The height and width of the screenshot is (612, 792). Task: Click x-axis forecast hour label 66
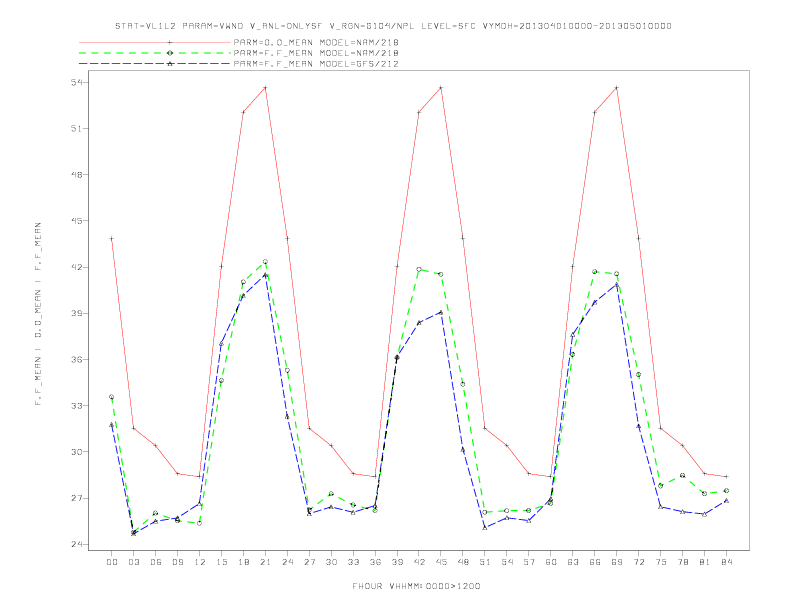(595, 562)
